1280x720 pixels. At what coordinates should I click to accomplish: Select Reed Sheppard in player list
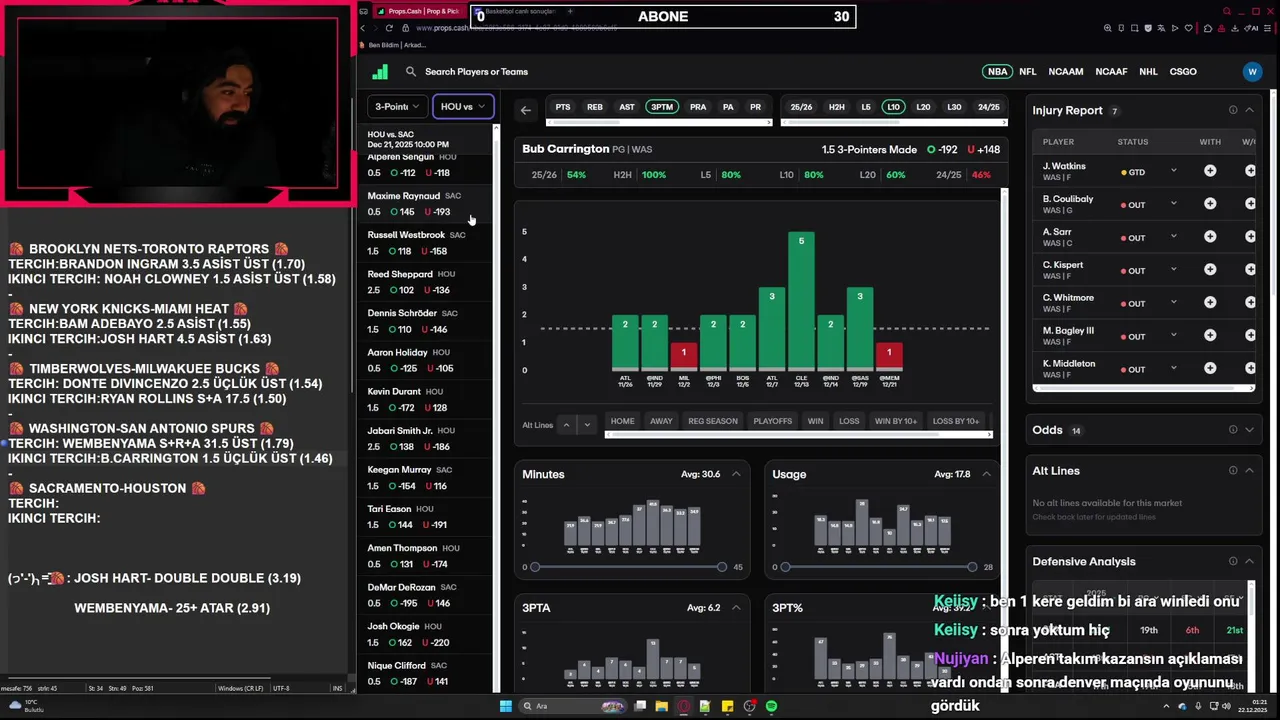[425, 282]
